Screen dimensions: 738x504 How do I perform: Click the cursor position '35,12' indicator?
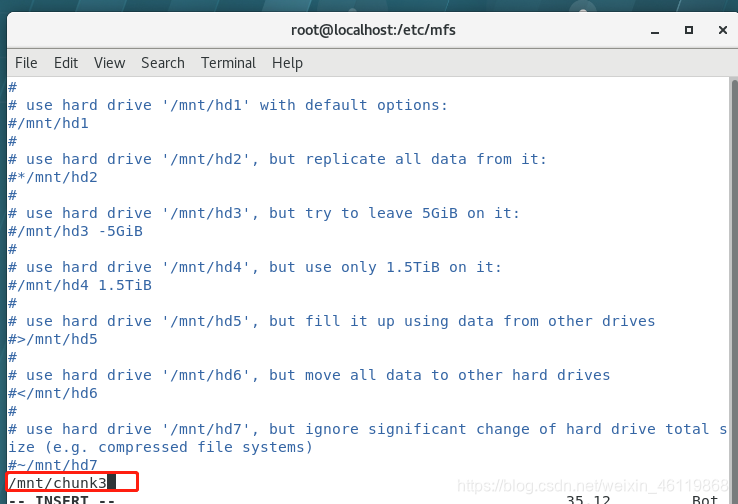588,499
